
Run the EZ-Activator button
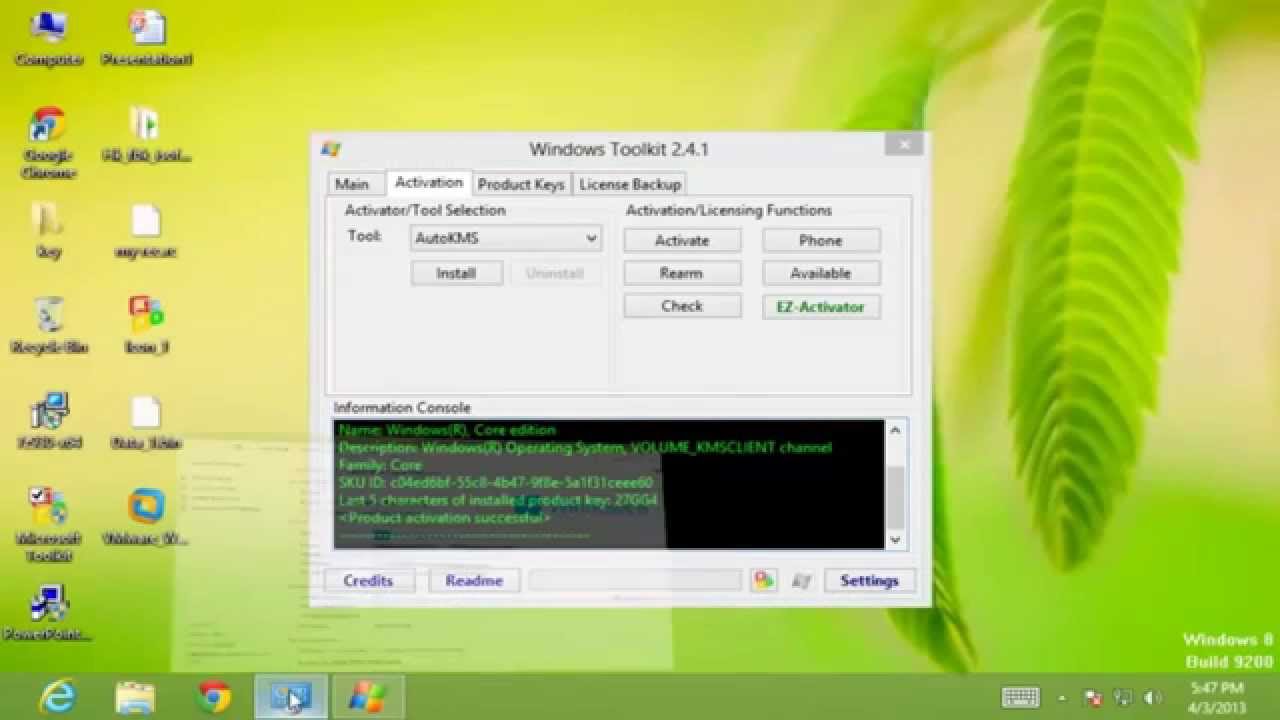point(821,307)
